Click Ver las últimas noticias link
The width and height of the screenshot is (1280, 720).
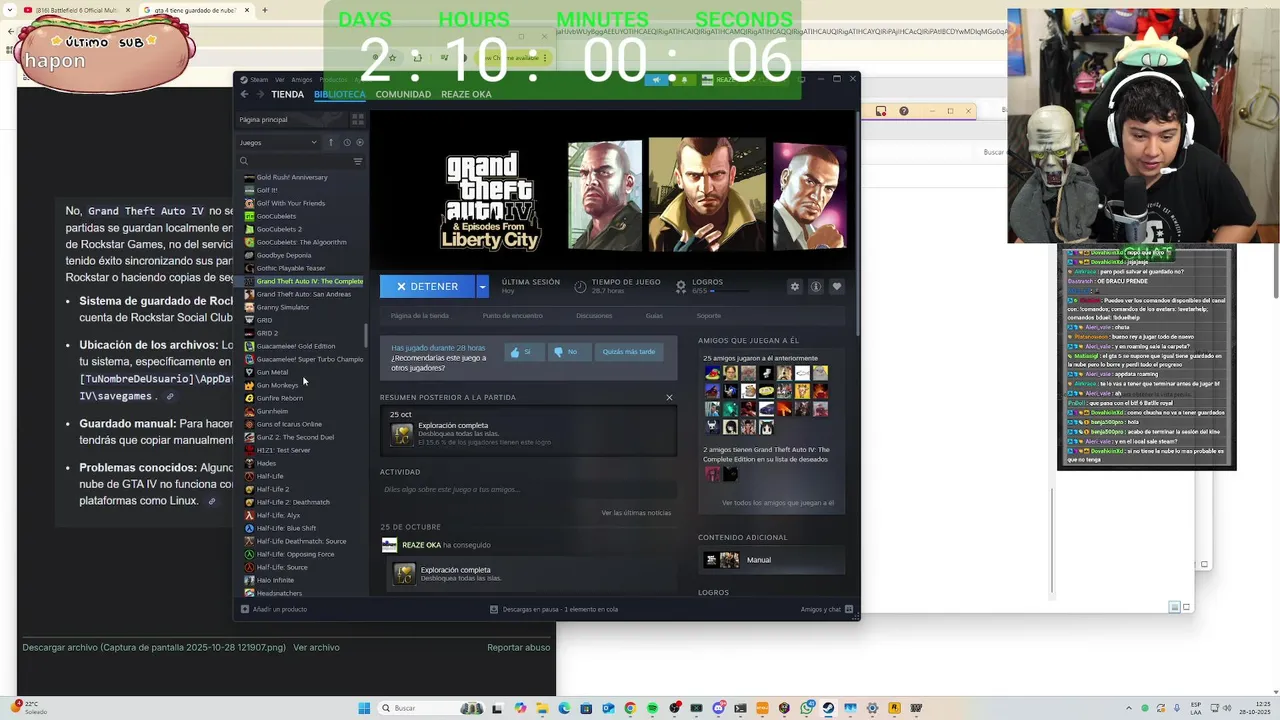coord(636,513)
